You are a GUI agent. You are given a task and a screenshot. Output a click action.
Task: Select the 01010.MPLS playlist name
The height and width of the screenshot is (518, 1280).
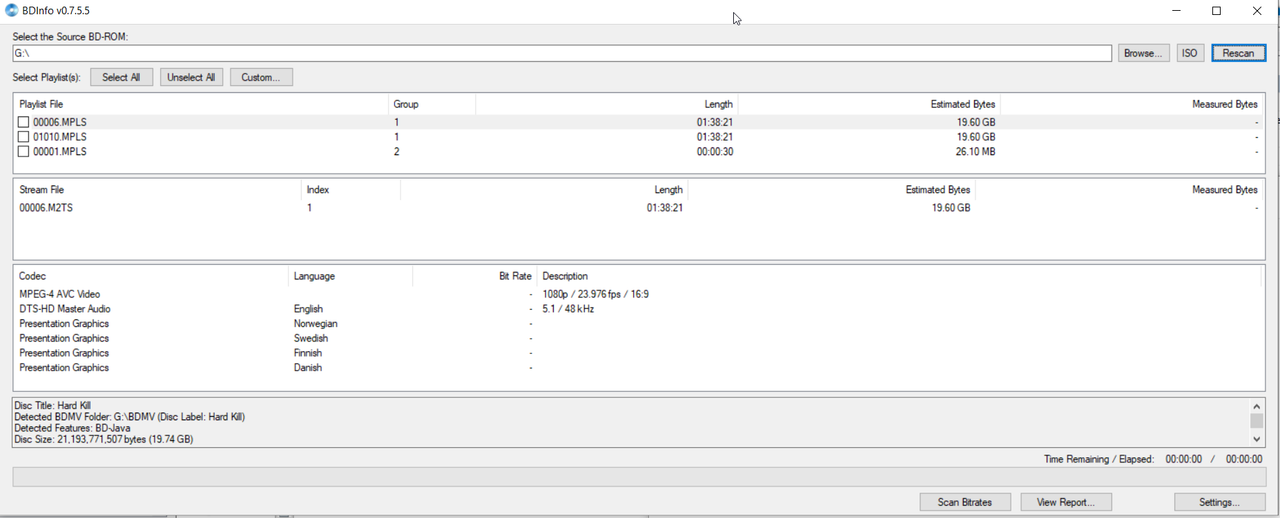coord(60,137)
